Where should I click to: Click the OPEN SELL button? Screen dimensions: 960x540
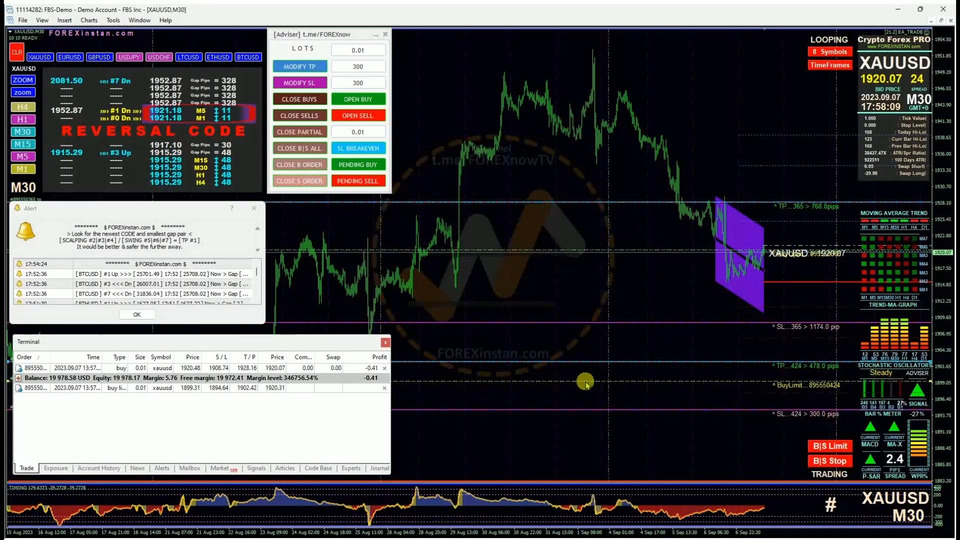coord(358,115)
